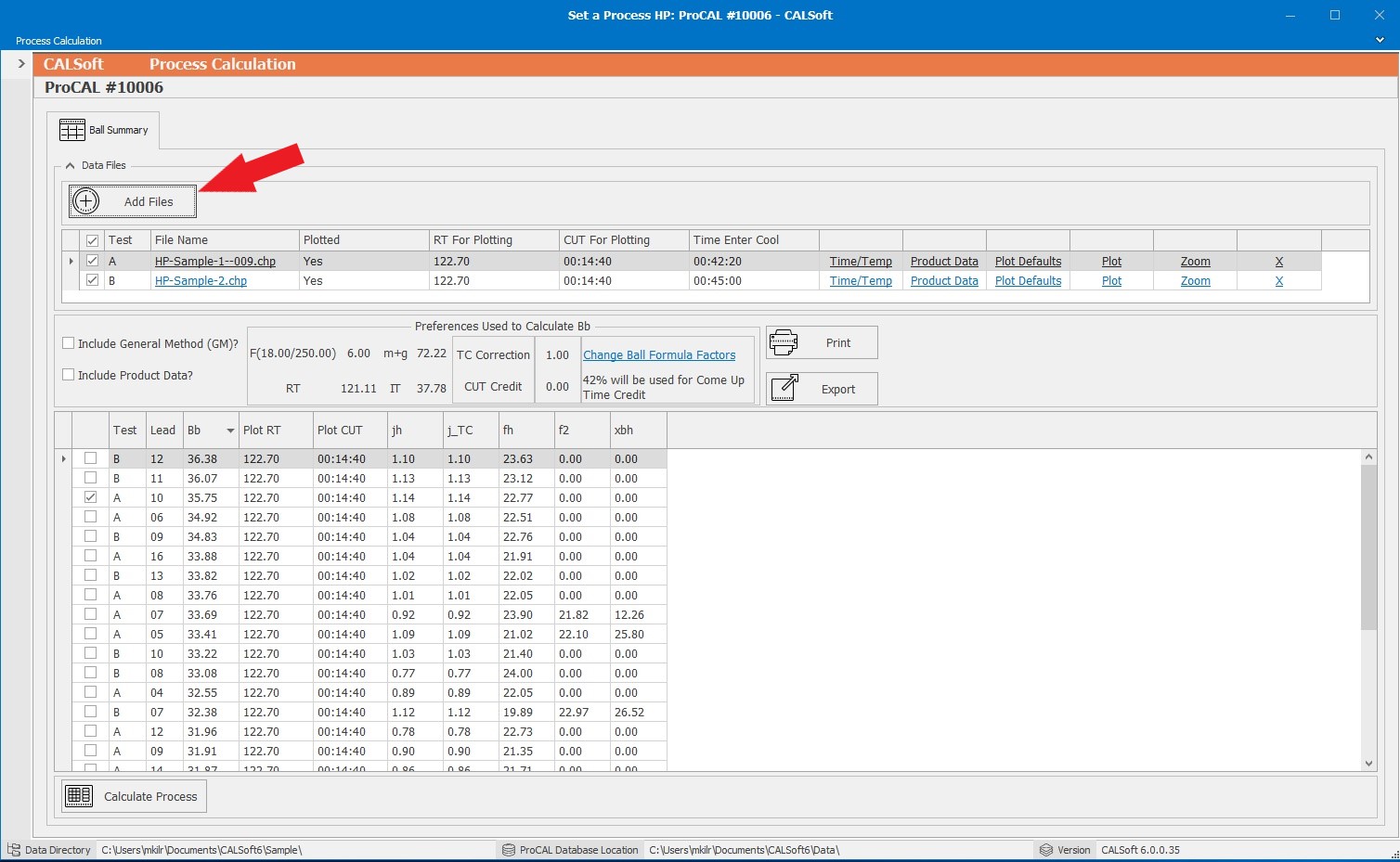Sort by the fh column header
Image resolution: width=1400 pixels, height=862 pixels.
(526, 431)
